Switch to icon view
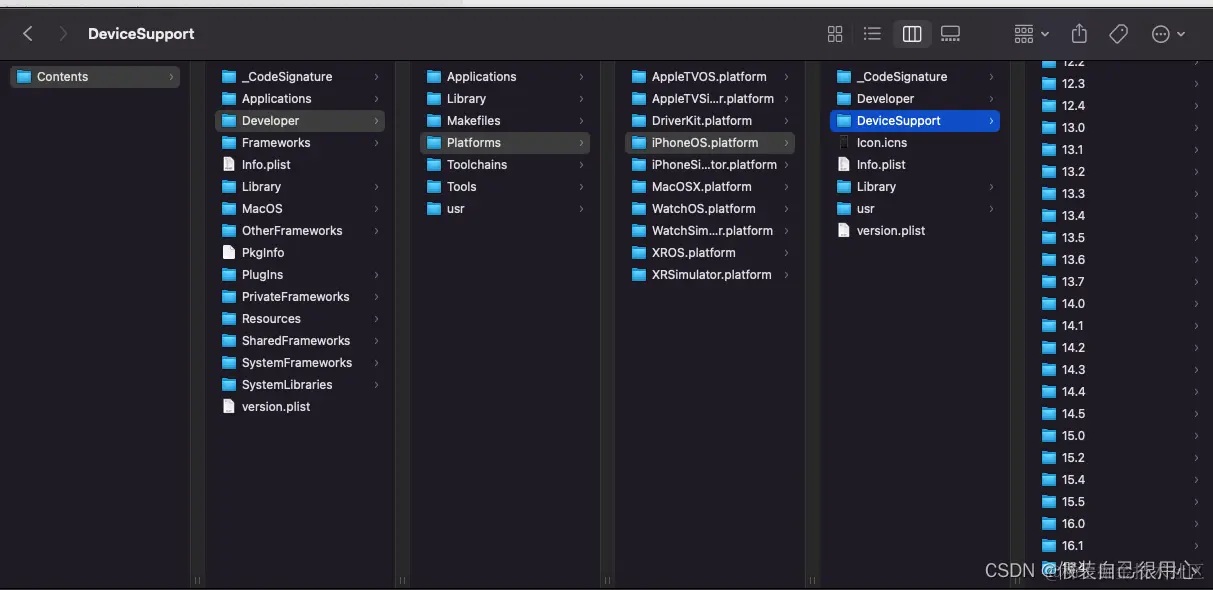The height and width of the screenshot is (590, 1213). 835,34
